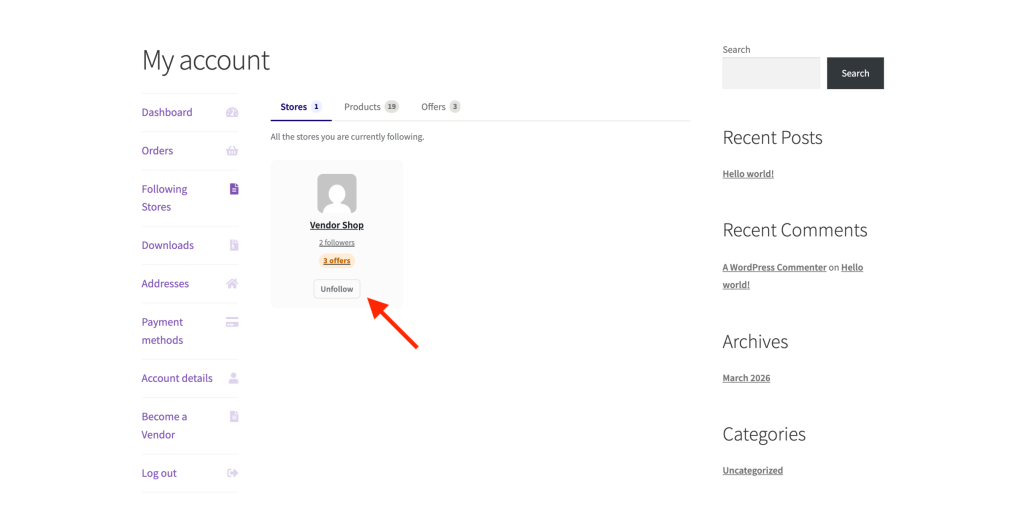The image size is (1024, 509).
Task: Click the Downloads file icon
Action: point(234,245)
